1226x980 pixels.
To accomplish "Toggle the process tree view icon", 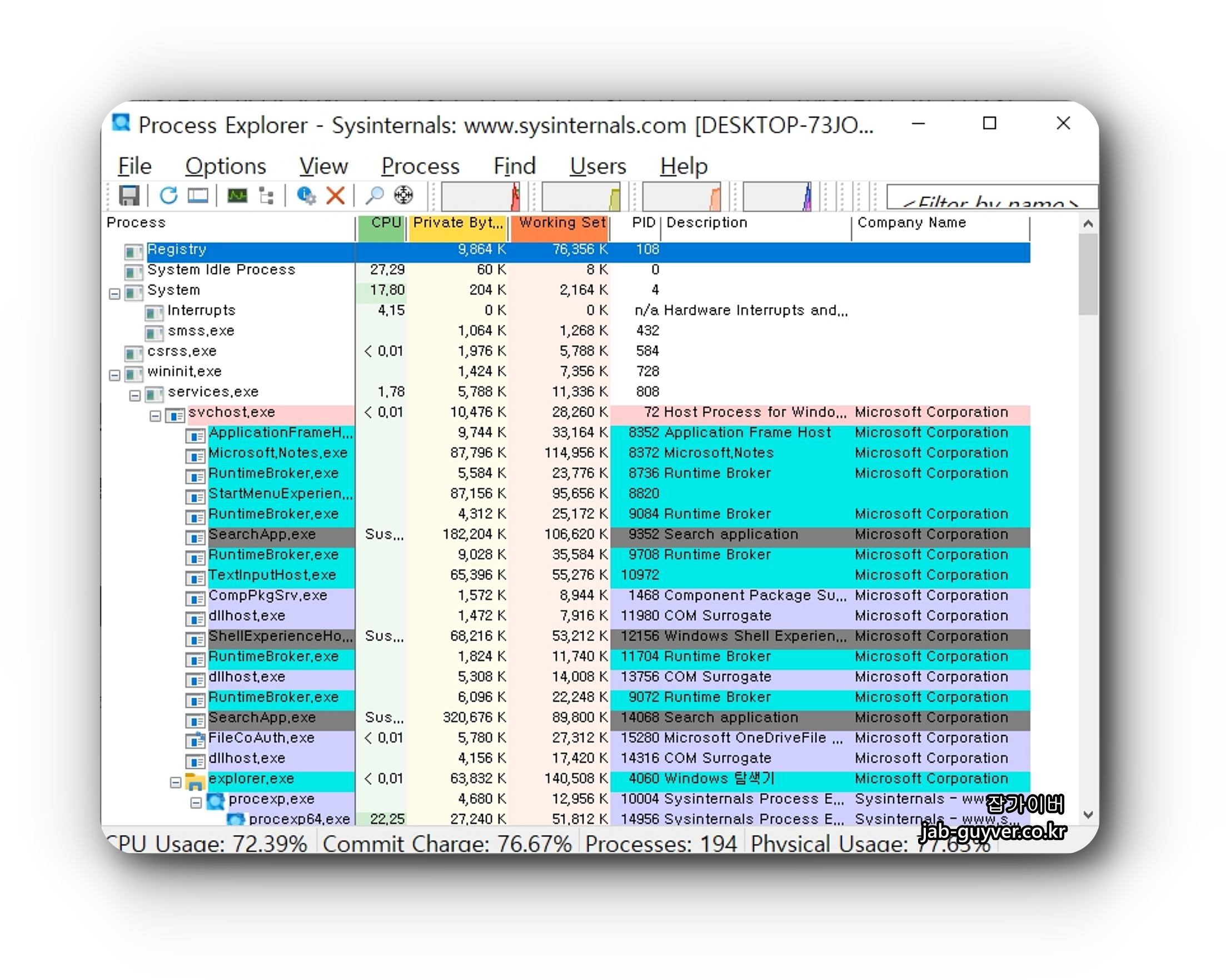I will 266,196.
